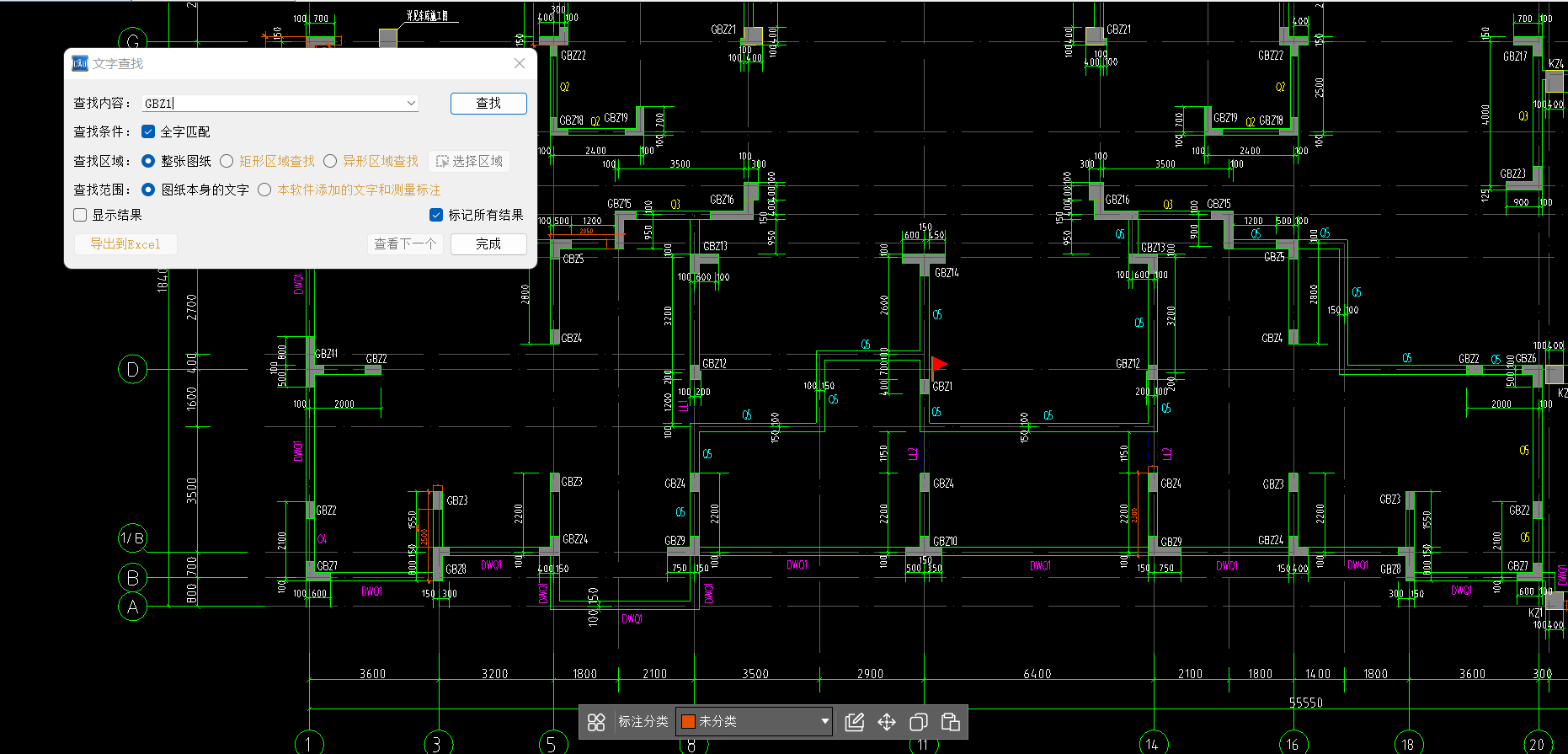Enable the 显示结果 checkbox
The width and height of the screenshot is (1568, 754).
(80, 215)
